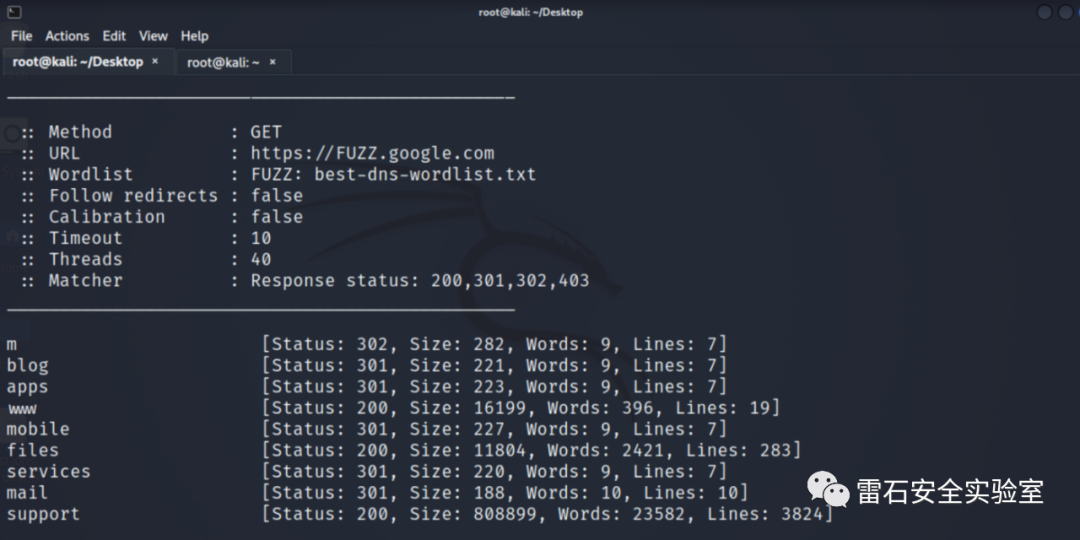
Task: Click the result entry 'mobile'
Action: tap(38, 429)
